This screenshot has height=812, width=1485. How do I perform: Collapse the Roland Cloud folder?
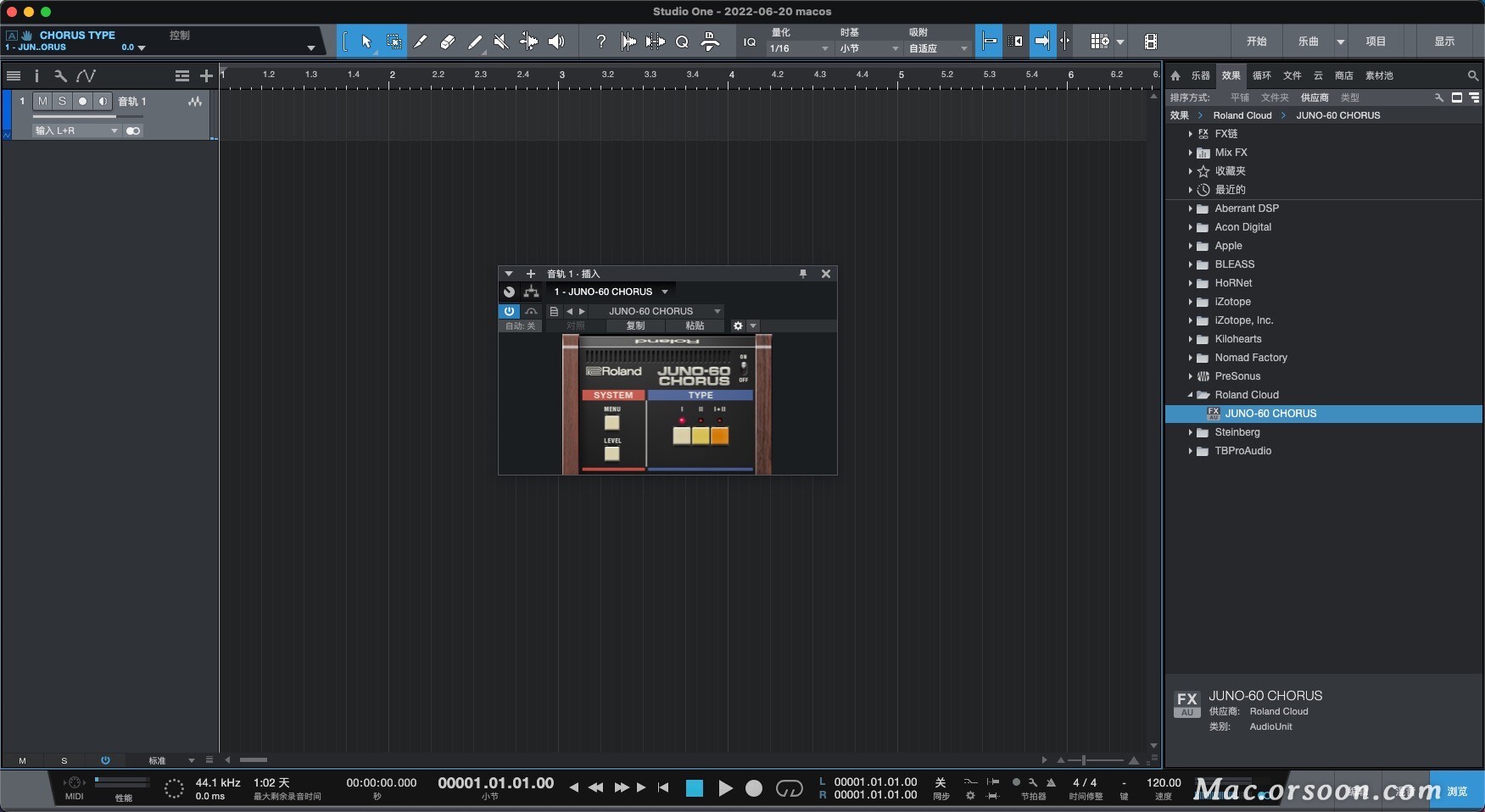pos(1190,395)
